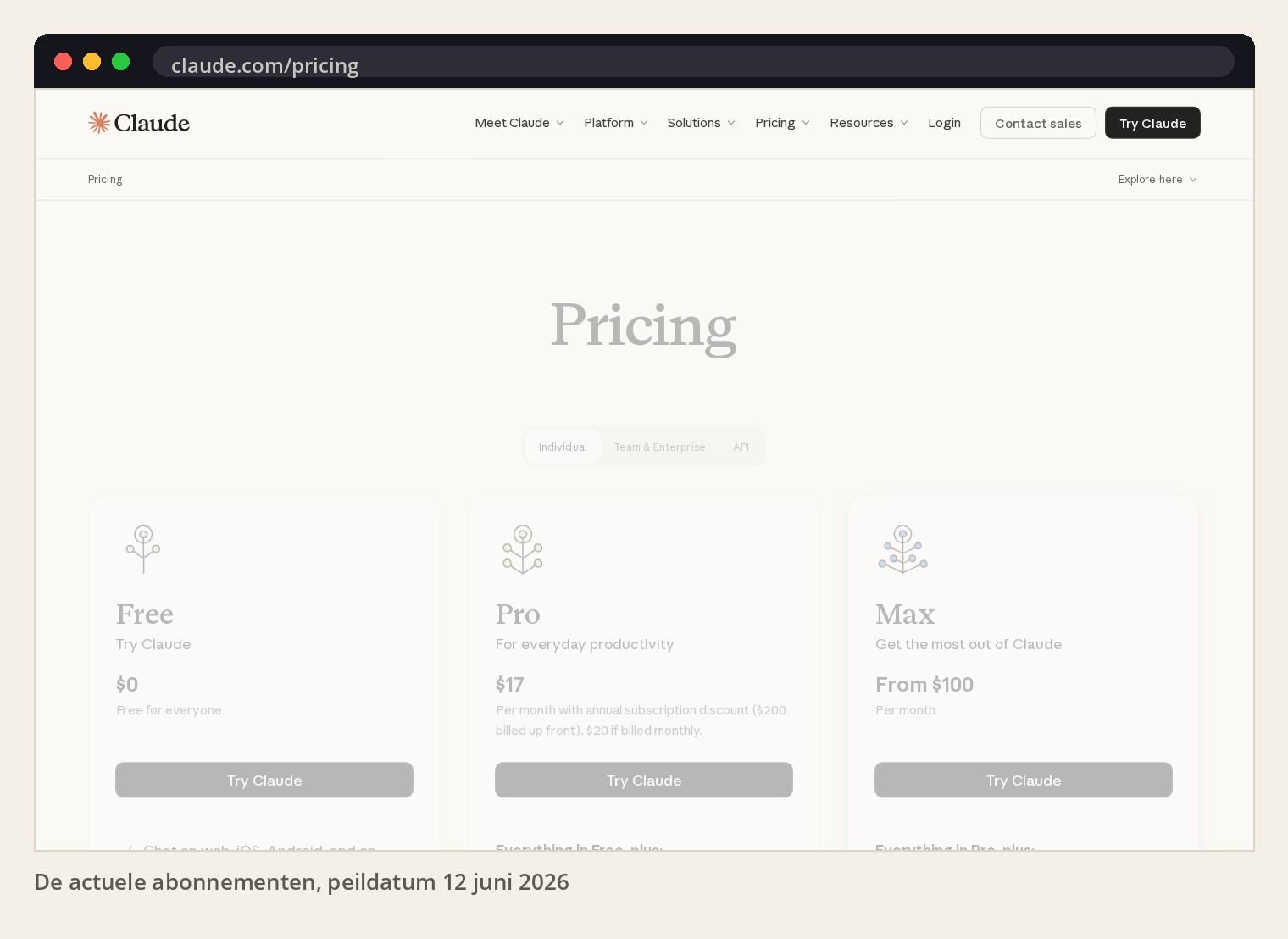1288x939 pixels.
Task: Expand the Meet Claude menu chevron
Action: pos(560,123)
